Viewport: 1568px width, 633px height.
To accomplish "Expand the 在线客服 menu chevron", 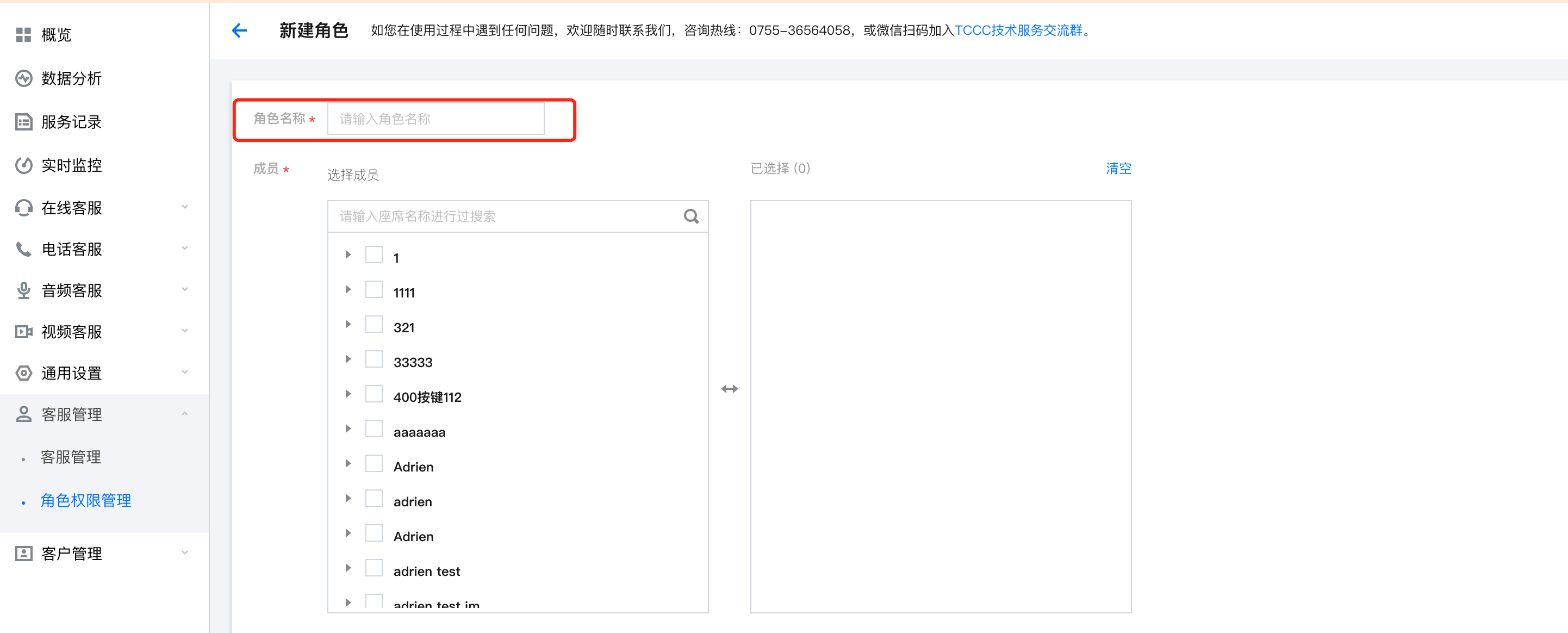I will [x=184, y=207].
